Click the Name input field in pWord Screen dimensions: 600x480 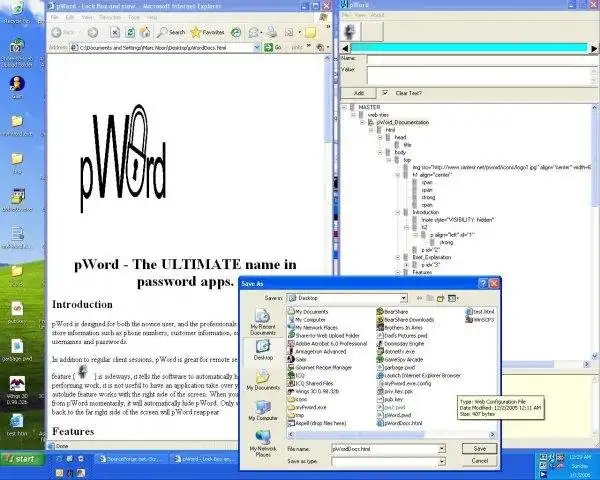(x=483, y=59)
